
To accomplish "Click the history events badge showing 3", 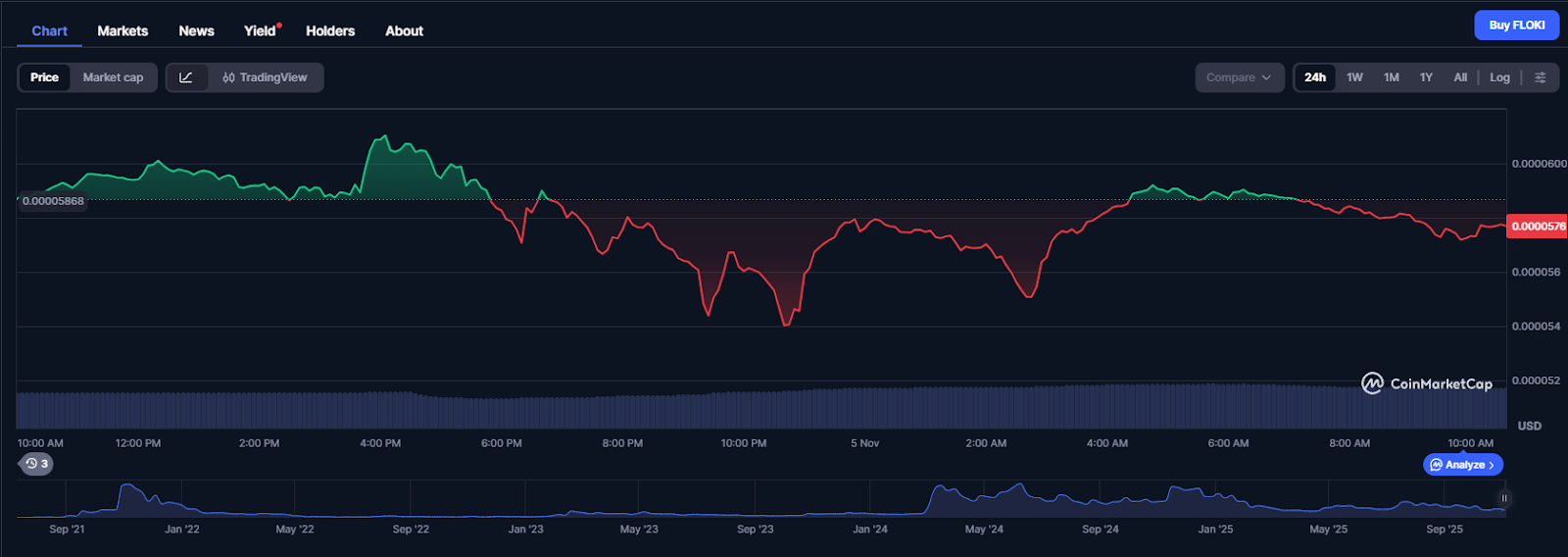I will click(x=37, y=464).
